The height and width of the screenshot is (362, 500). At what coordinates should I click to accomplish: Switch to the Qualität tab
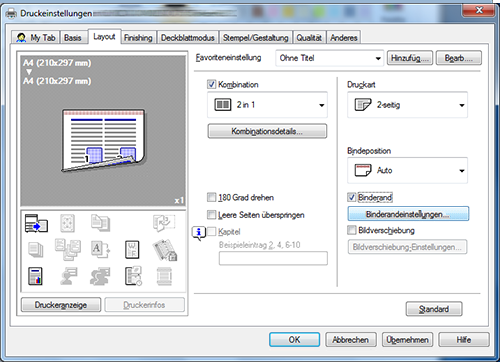309,38
